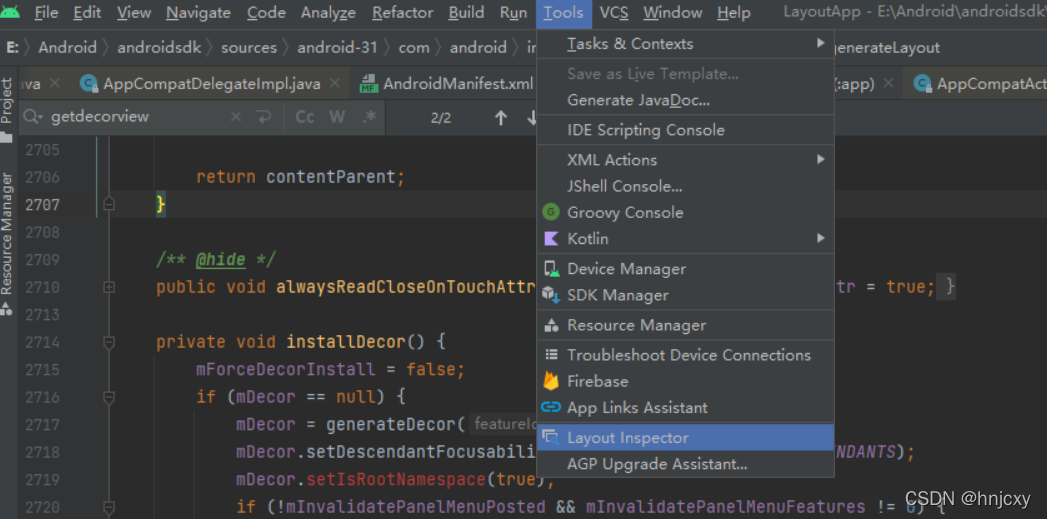Toggle Regex (.*) search option
1047x519 pixels.
click(369, 118)
